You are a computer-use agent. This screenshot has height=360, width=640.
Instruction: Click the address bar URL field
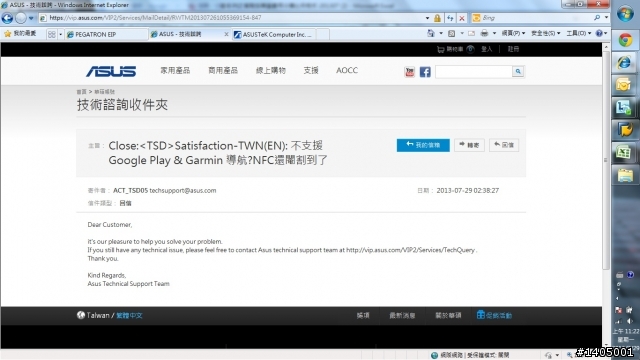[x=232, y=18]
